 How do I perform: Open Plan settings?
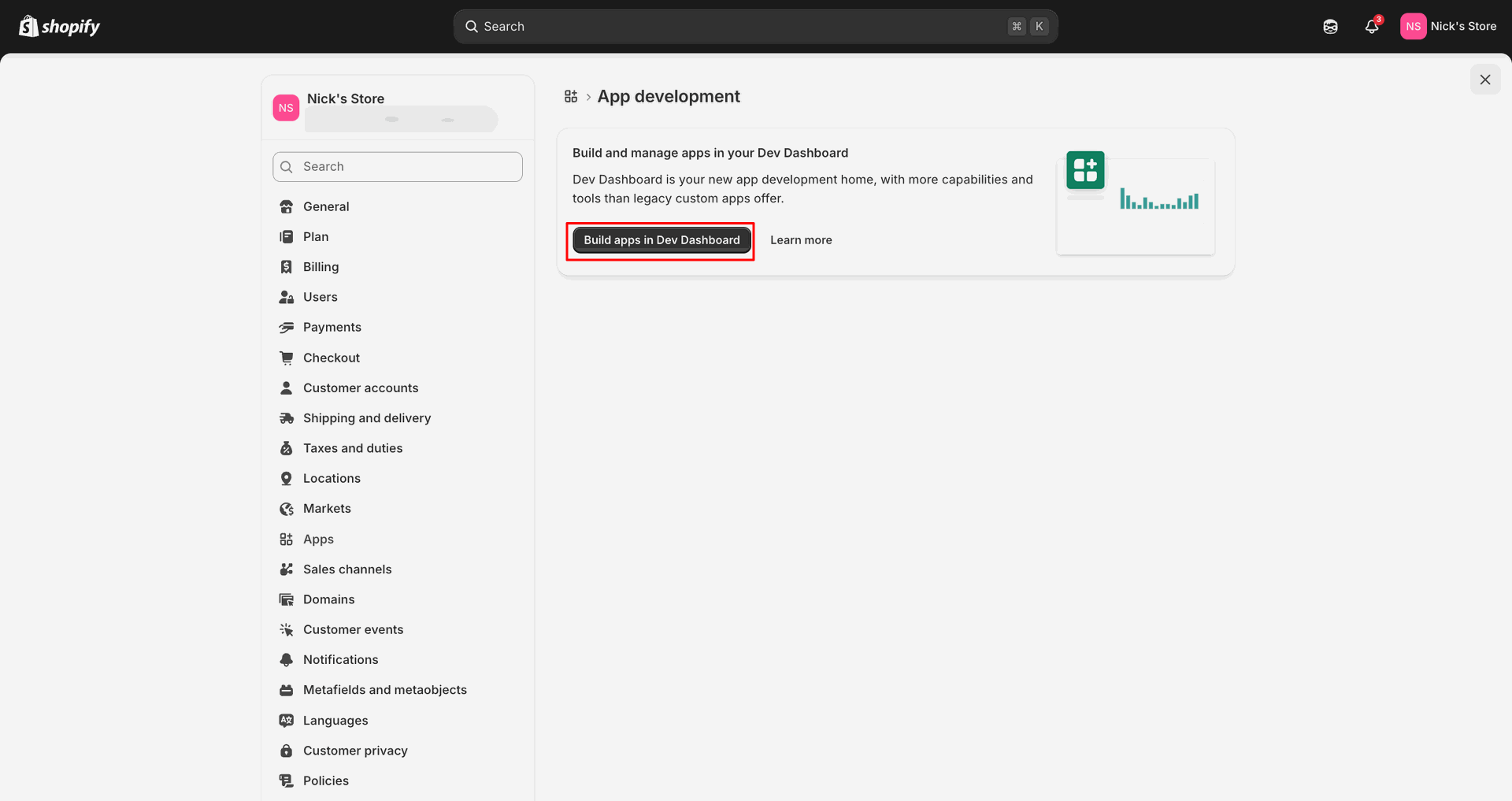pos(316,237)
